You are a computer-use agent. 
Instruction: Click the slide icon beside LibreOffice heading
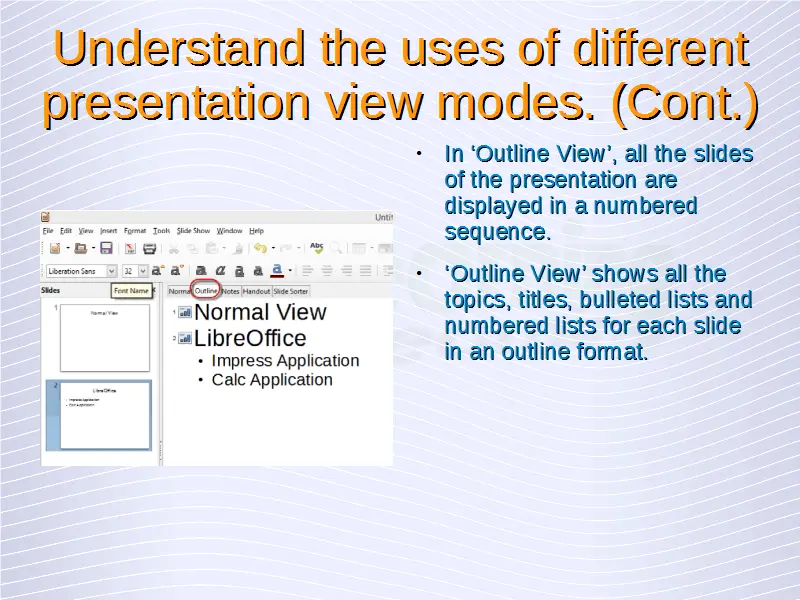[x=185, y=339]
